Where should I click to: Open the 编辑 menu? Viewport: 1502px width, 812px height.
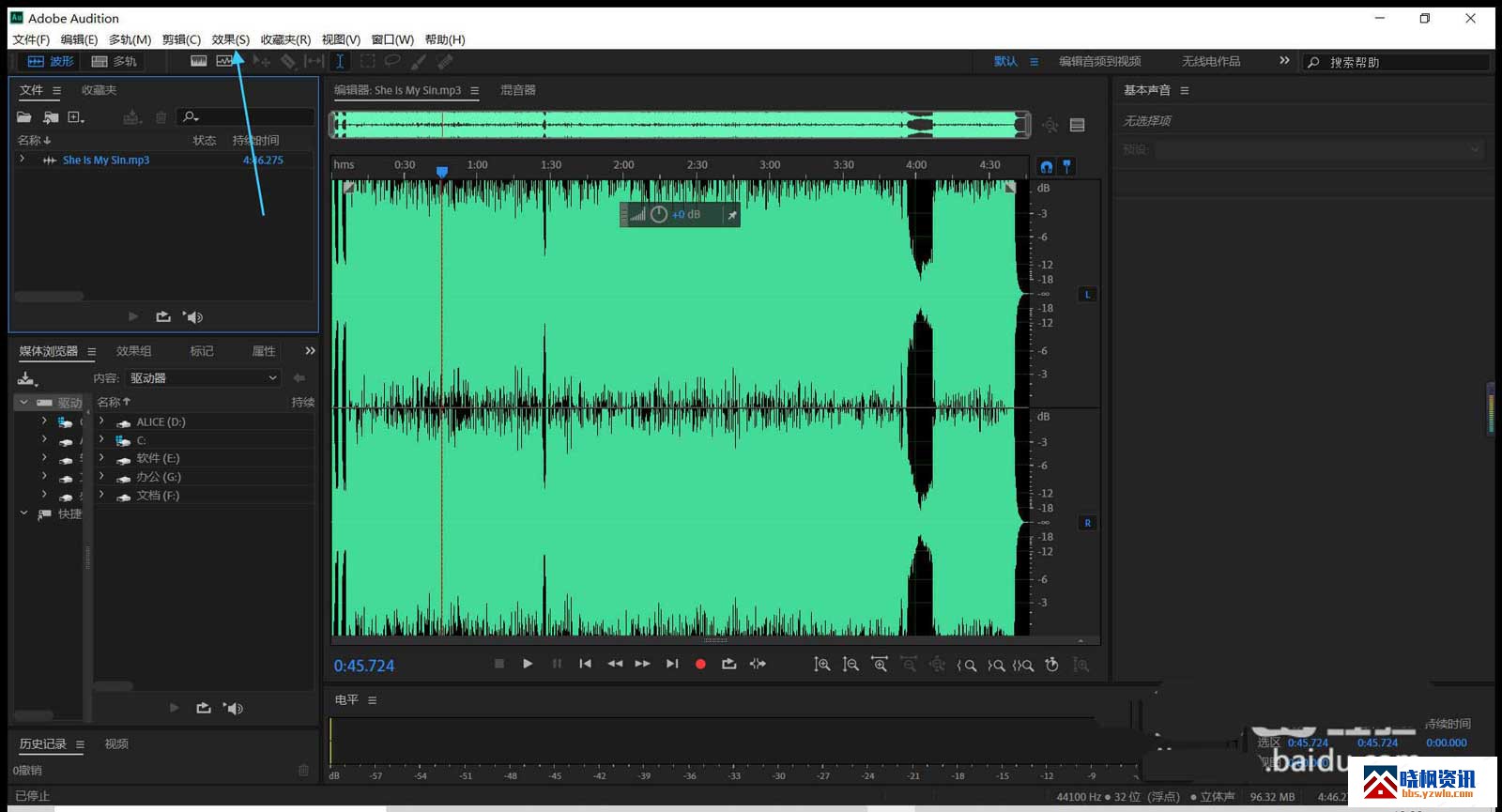(x=79, y=39)
